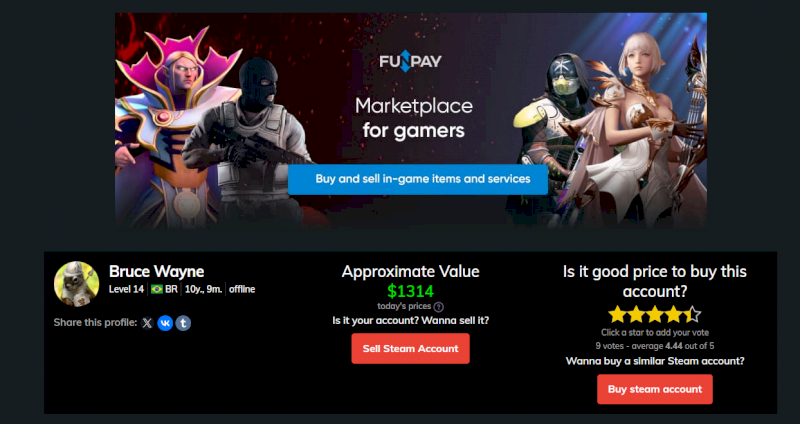Open the FunPay logo in banner
800x424 pixels.
tap(410, 61)
